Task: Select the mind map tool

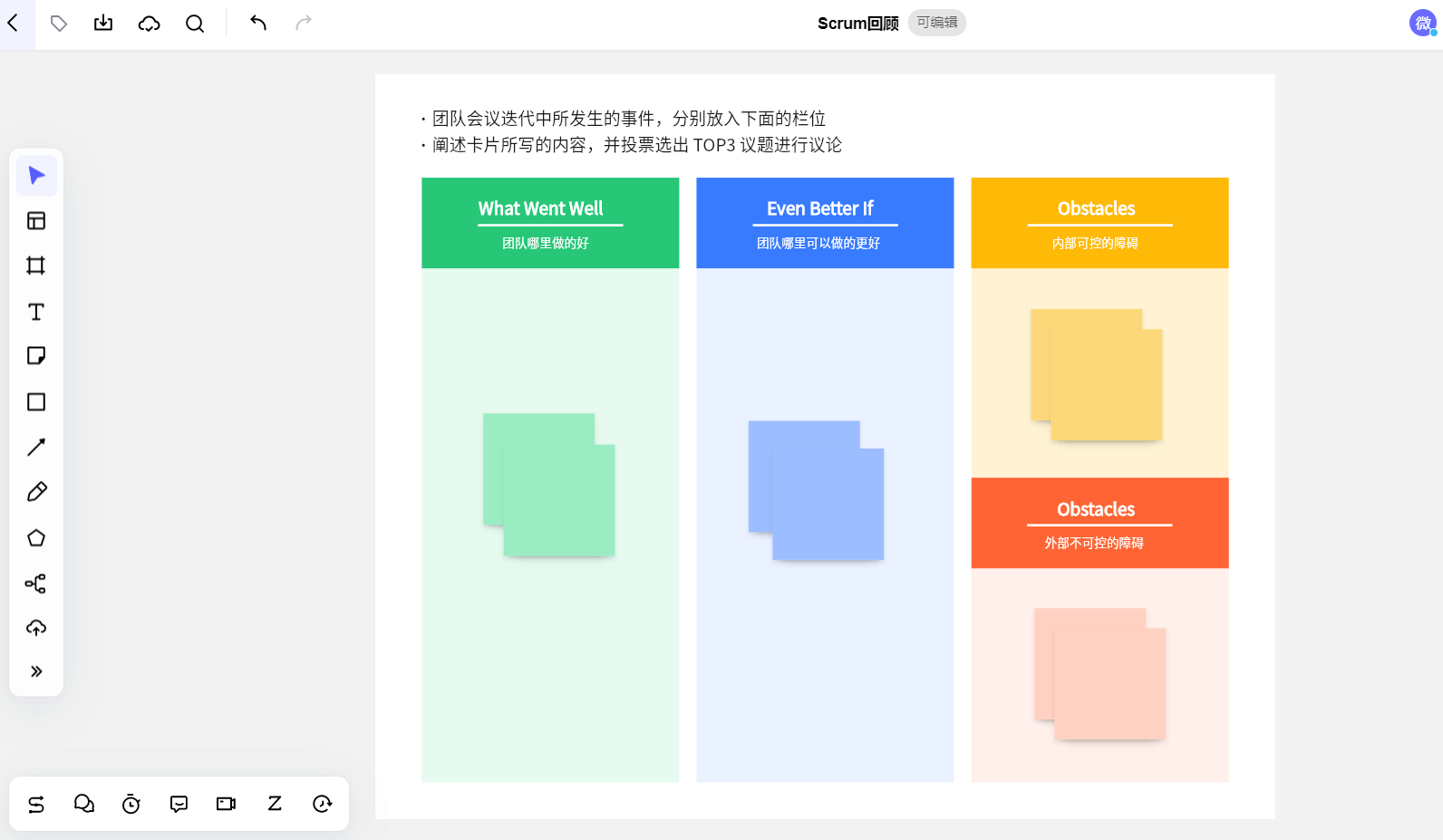Action: point(36,584)
